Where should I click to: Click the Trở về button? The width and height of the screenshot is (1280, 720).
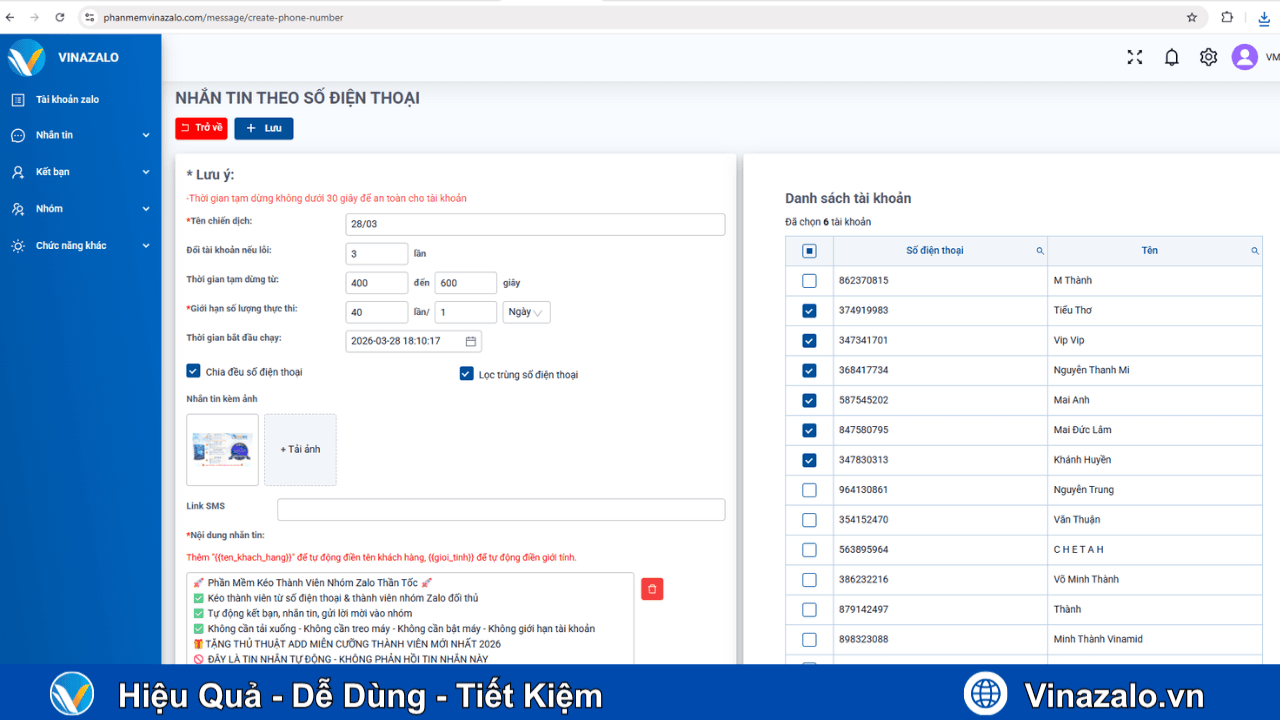(201, 128)
